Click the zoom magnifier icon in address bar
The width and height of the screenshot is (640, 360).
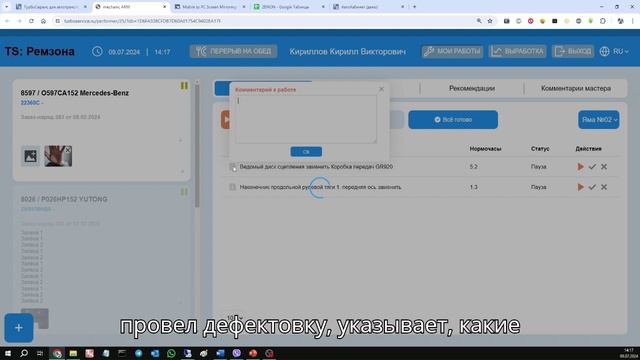tap(479, 21)
